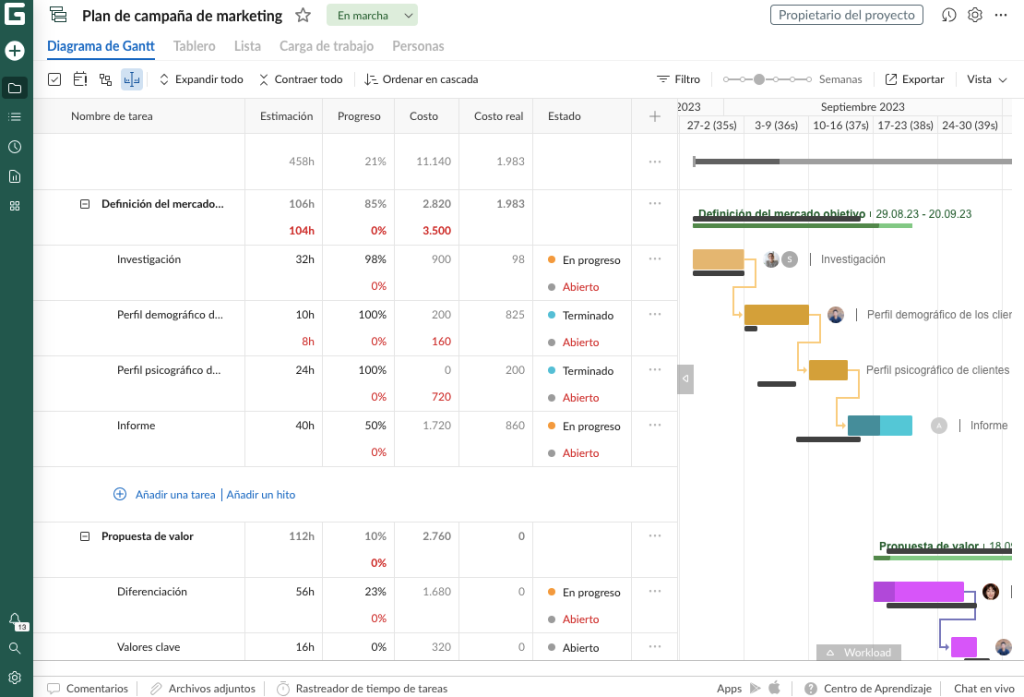
Task: Toggle the overdue tasks calendar icon
Action: (80, 79)
